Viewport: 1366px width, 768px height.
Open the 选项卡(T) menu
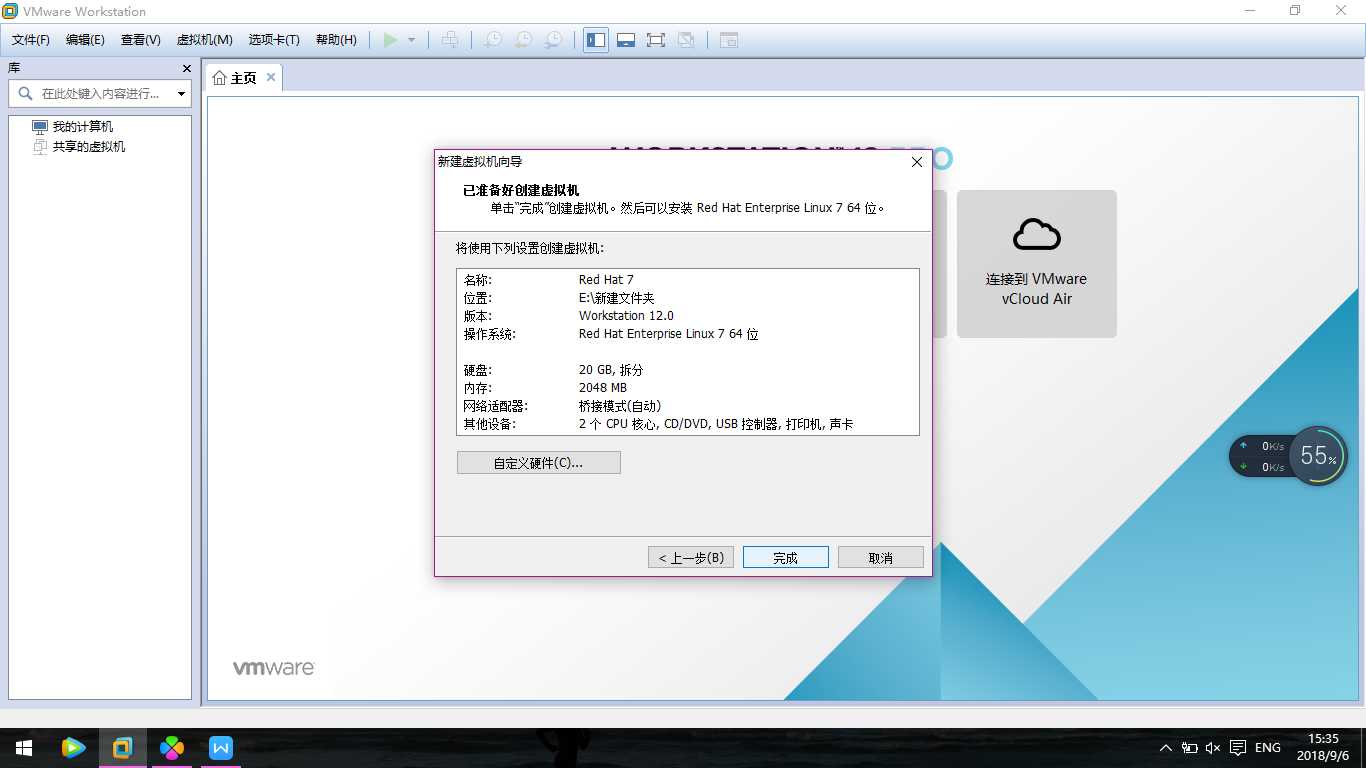coord(274,40)
